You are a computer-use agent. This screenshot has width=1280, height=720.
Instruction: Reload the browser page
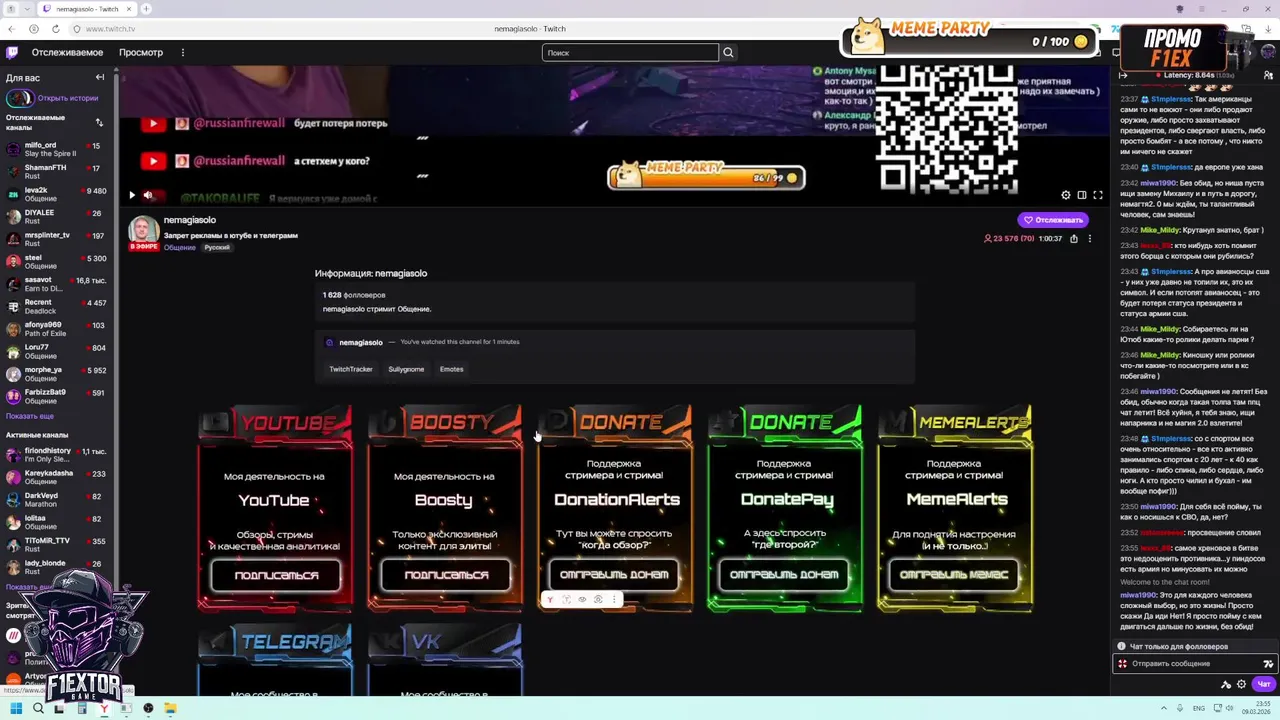click(x=56, y=29)
